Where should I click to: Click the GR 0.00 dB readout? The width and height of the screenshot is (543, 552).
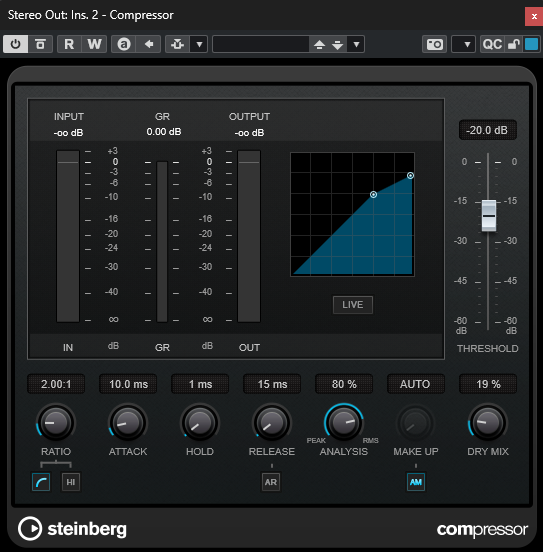164,132
